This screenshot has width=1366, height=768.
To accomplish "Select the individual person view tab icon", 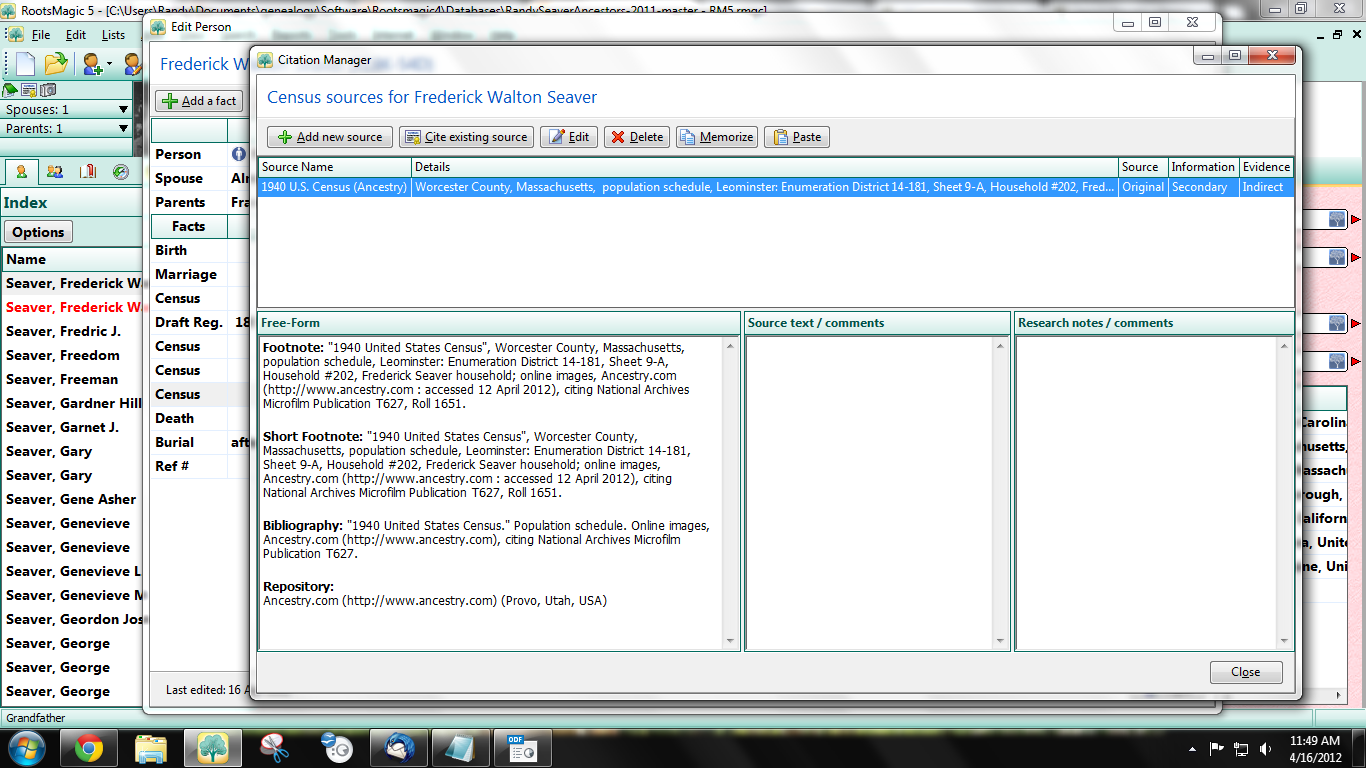I will 21,172.
